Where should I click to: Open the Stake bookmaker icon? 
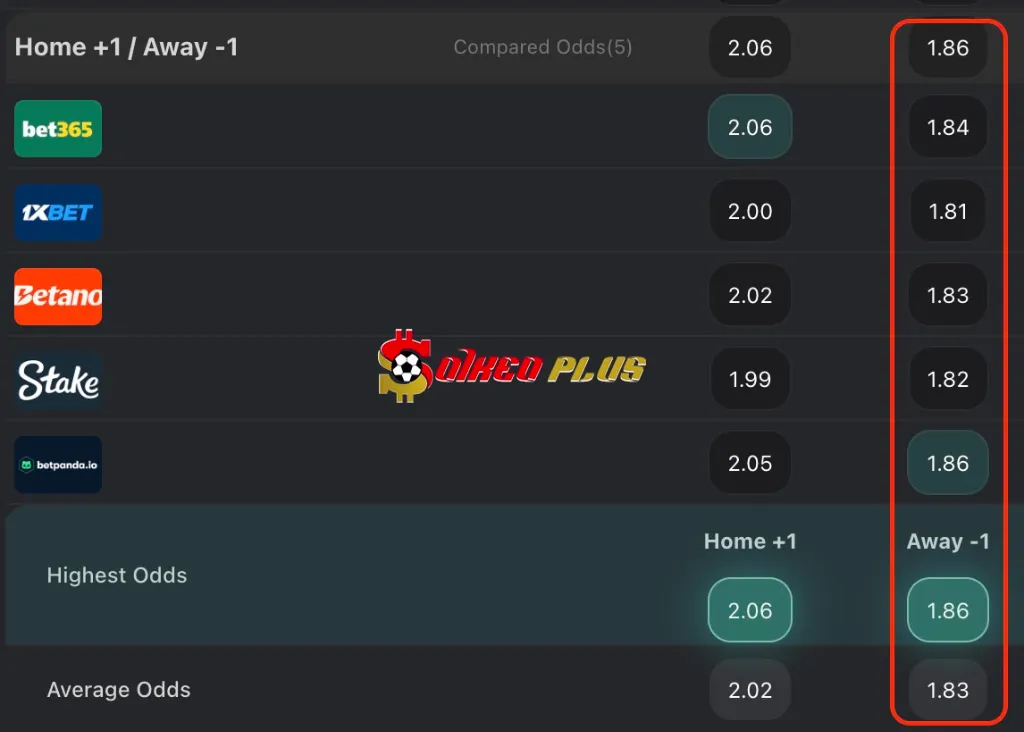(x=57, y=380)
